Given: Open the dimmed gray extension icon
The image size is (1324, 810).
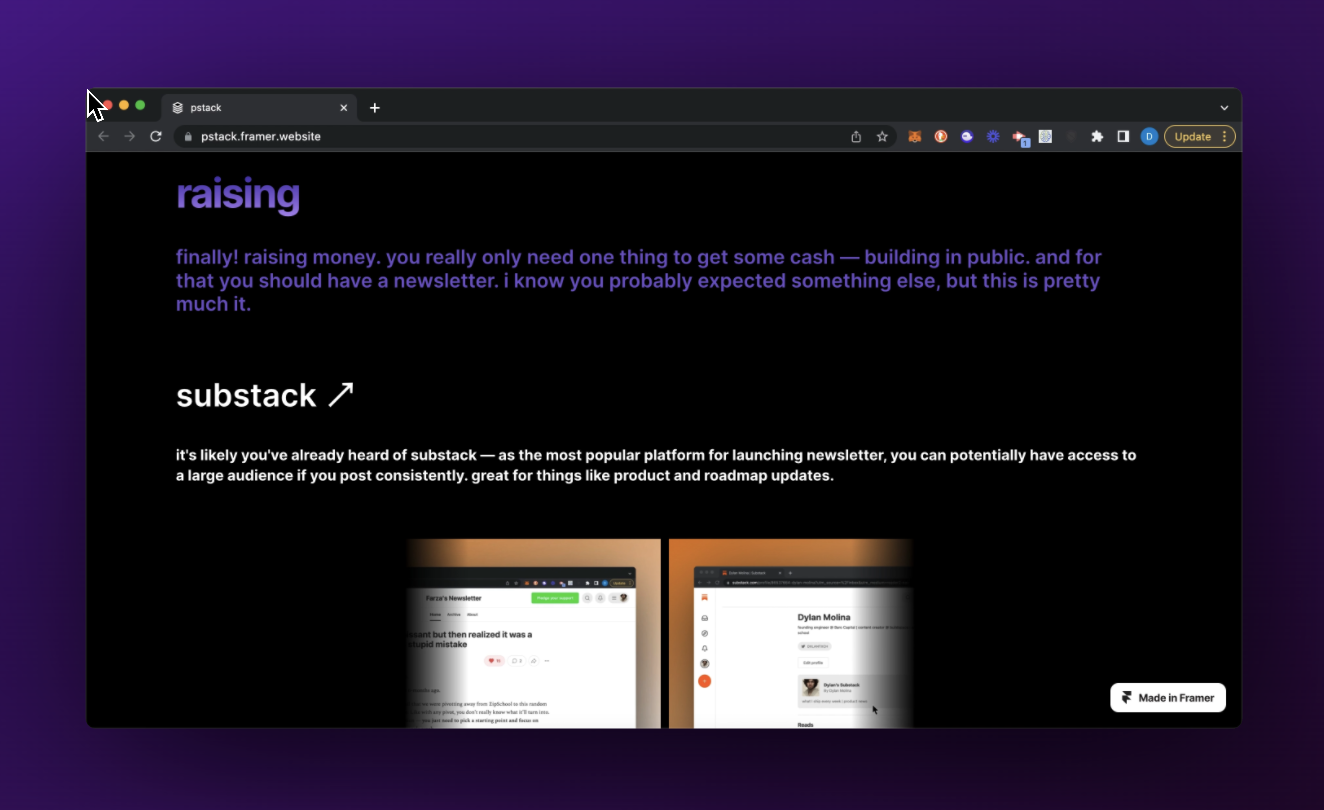Looking at the screenshot, I should click(1071, 137).
